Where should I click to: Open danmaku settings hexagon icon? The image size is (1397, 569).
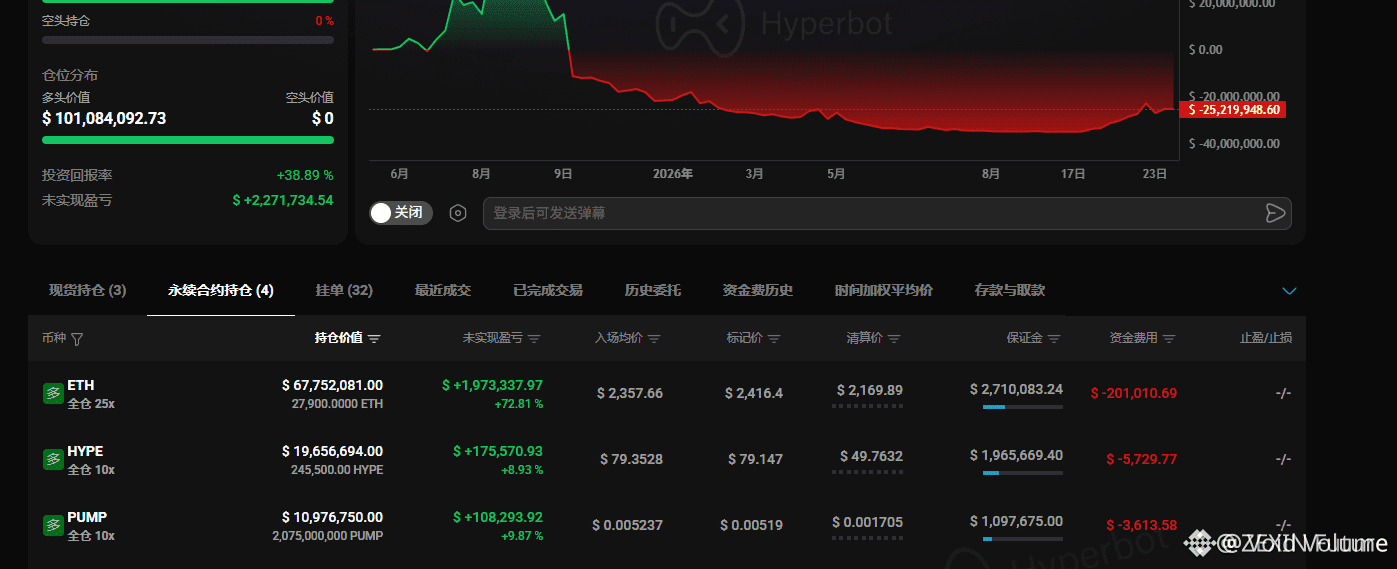[x=458, y=213]
